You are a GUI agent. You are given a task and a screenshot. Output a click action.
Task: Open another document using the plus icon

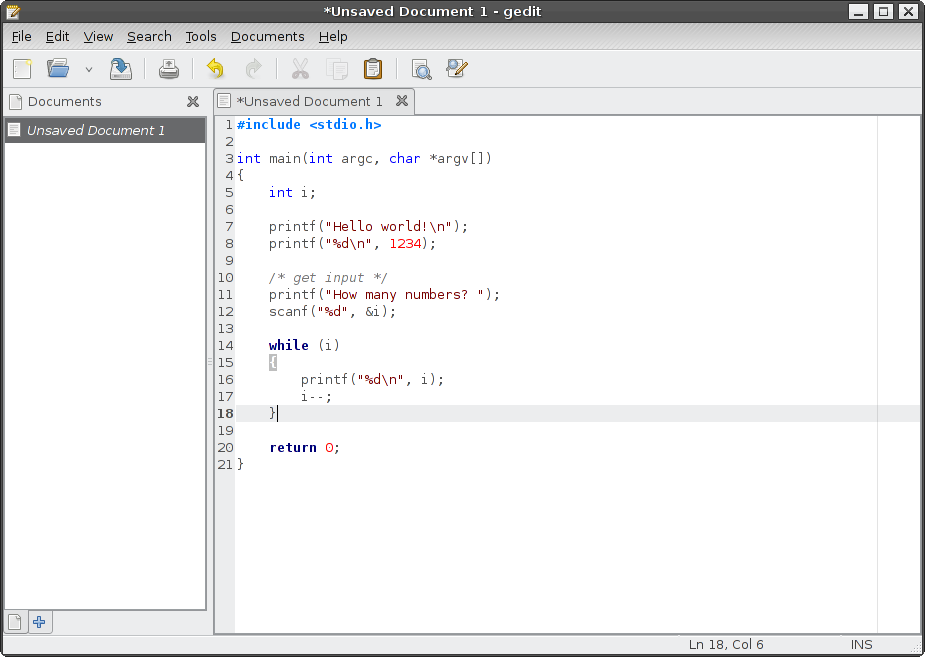39,622
